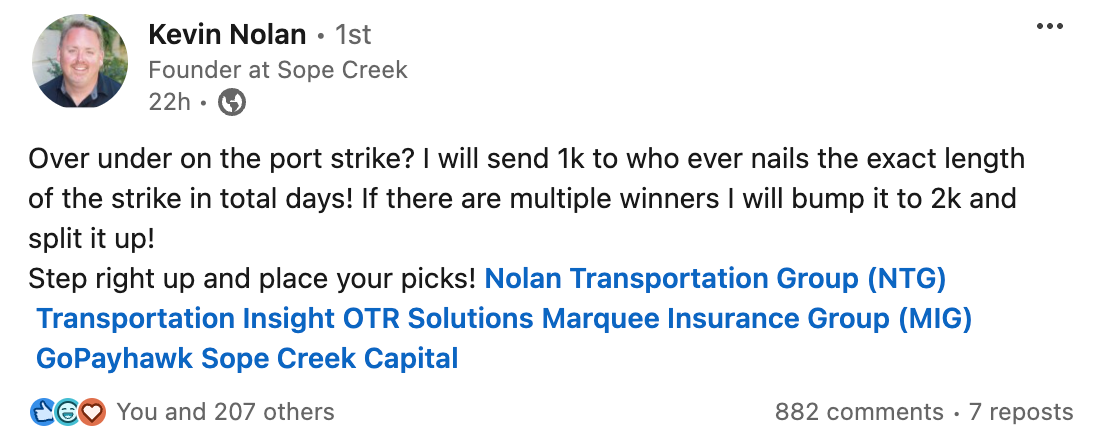Open Kevin Nolan's profile photo

pyautogui.click(x=80, y=61)
